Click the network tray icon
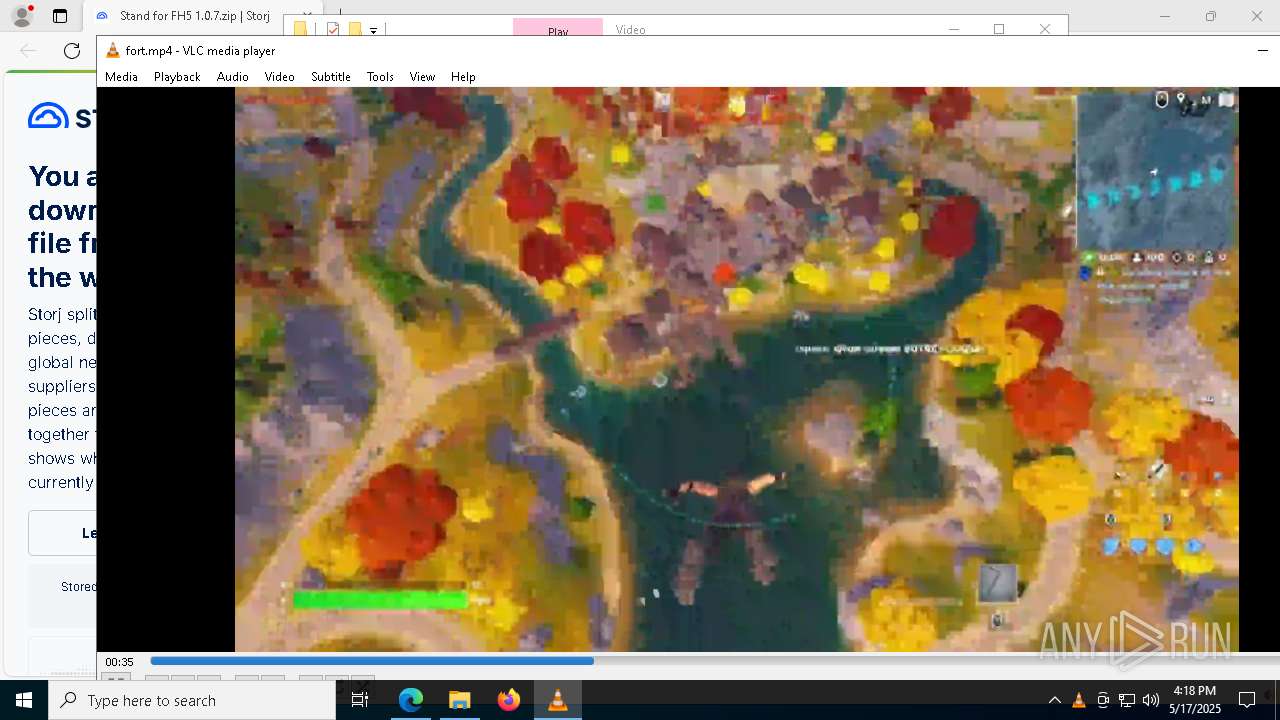This screenshot has height=720, width=1280. coord(1127,700)
